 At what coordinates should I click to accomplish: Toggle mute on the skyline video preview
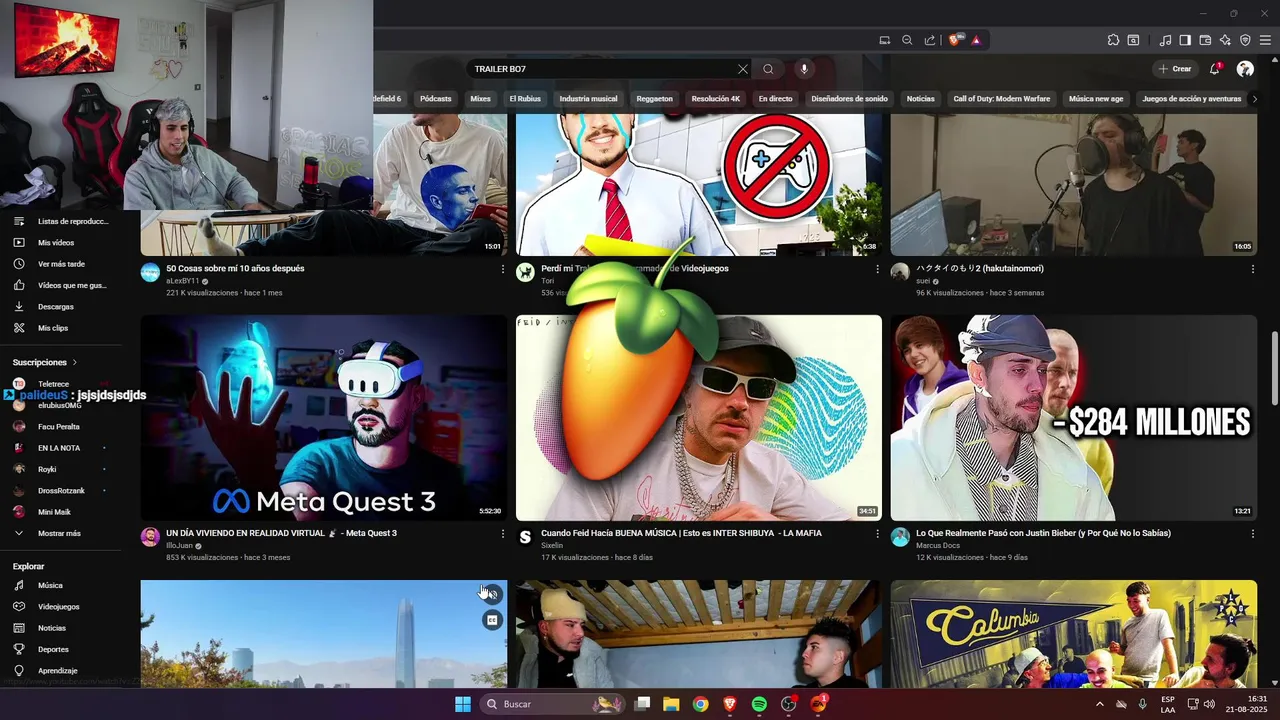pos(491,595)
